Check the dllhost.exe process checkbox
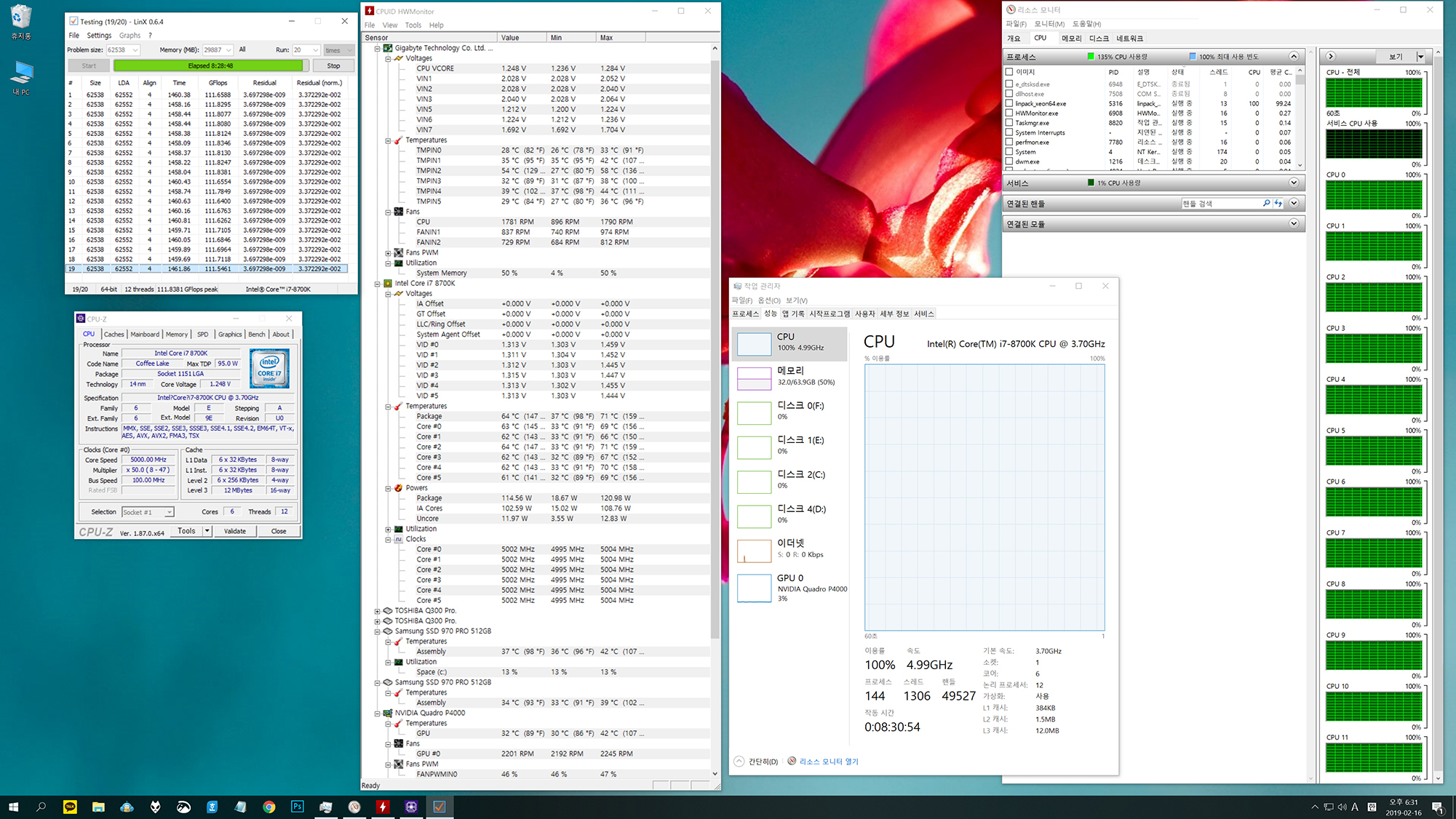 click(1009, 93)
